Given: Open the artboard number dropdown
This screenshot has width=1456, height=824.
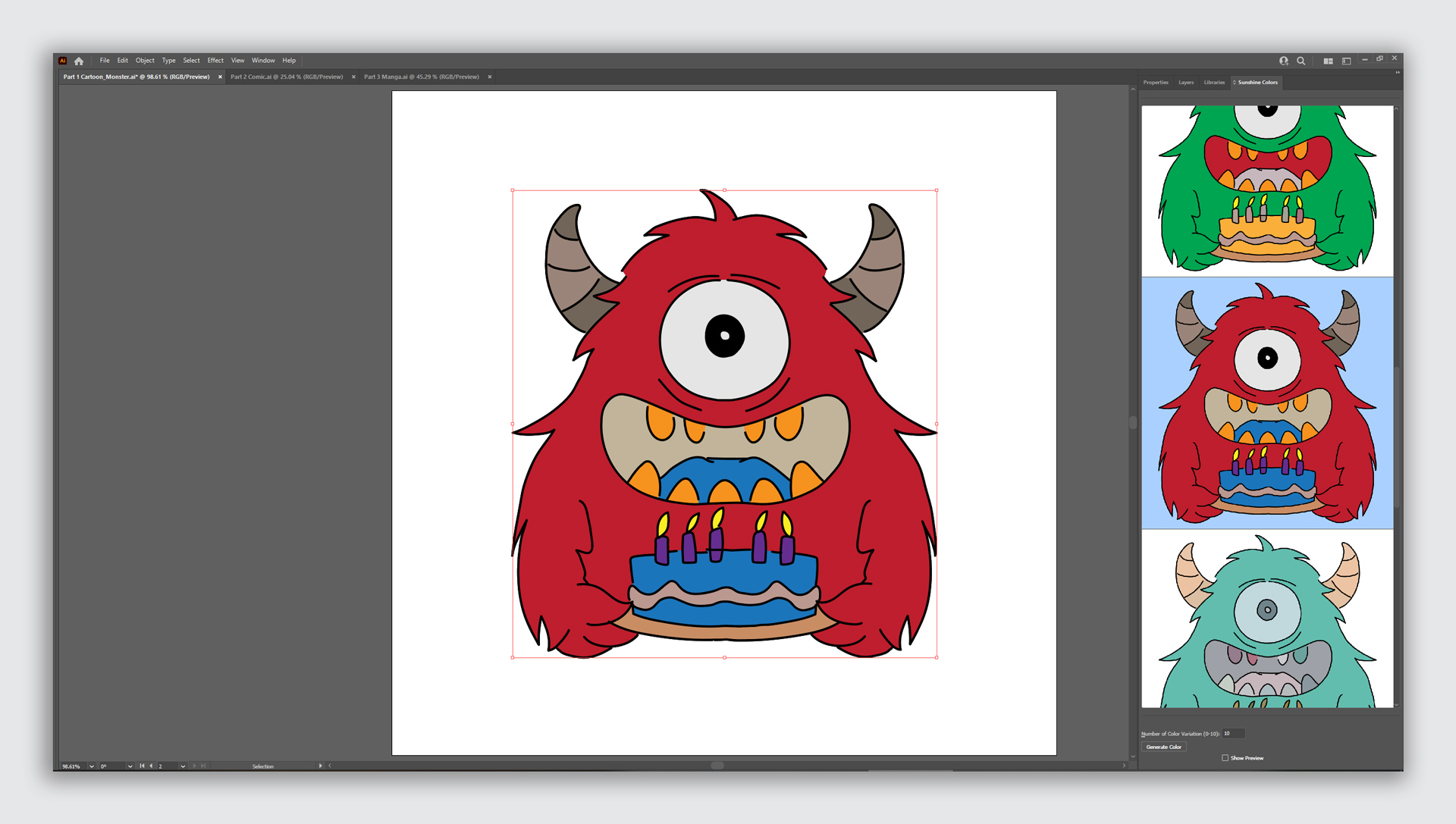Looking at the screenshot, I should coord(183,766).
